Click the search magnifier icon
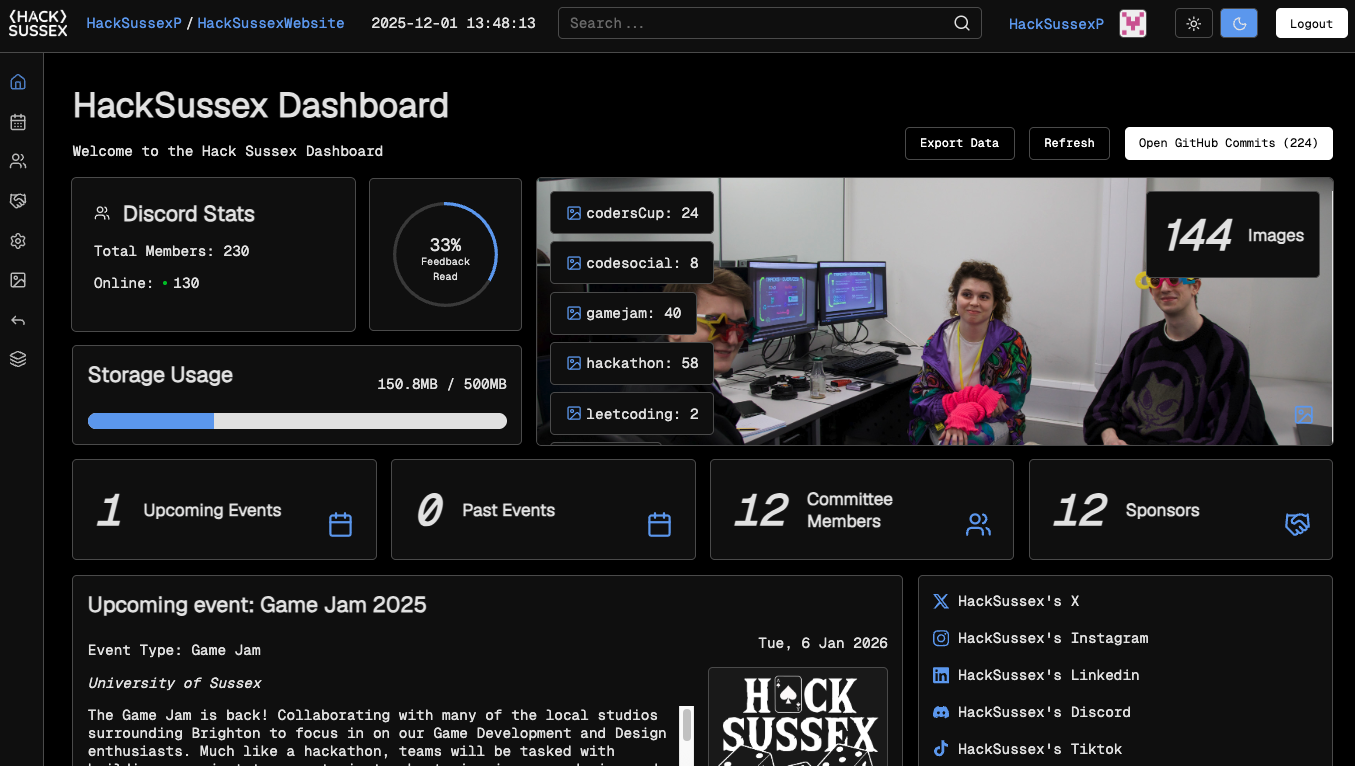 pos(961,22)
